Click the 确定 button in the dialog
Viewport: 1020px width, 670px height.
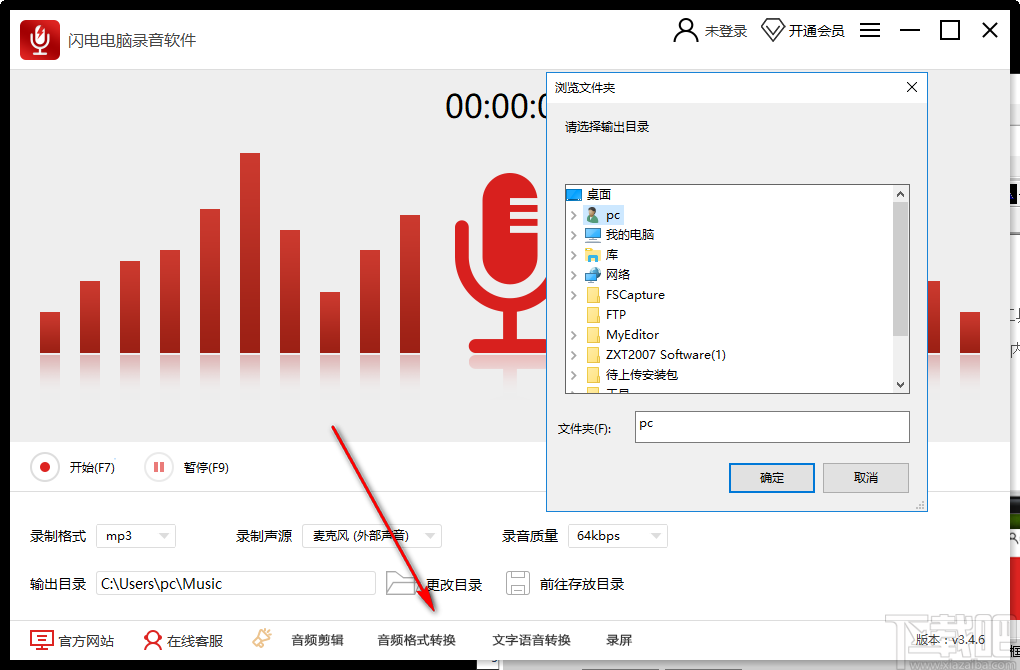pos(771,478)
